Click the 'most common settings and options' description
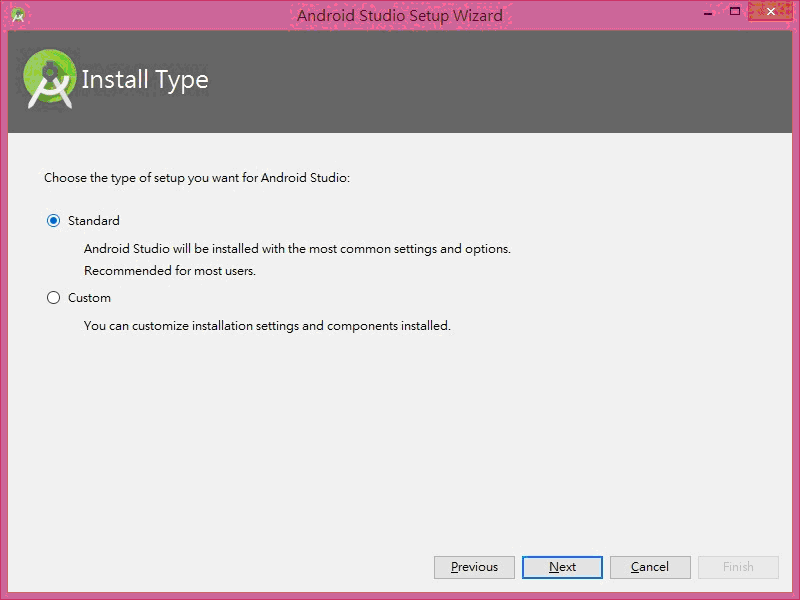 297,249
